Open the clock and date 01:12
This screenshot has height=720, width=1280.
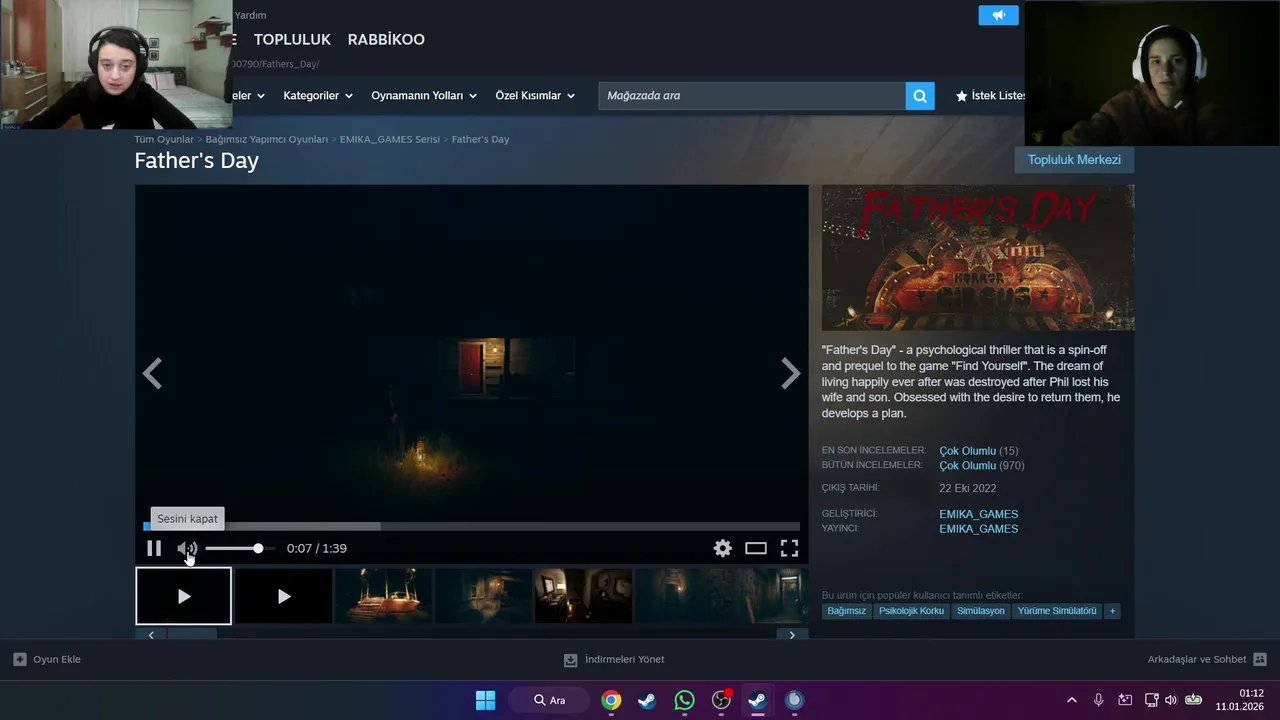tap(1240, 700)
